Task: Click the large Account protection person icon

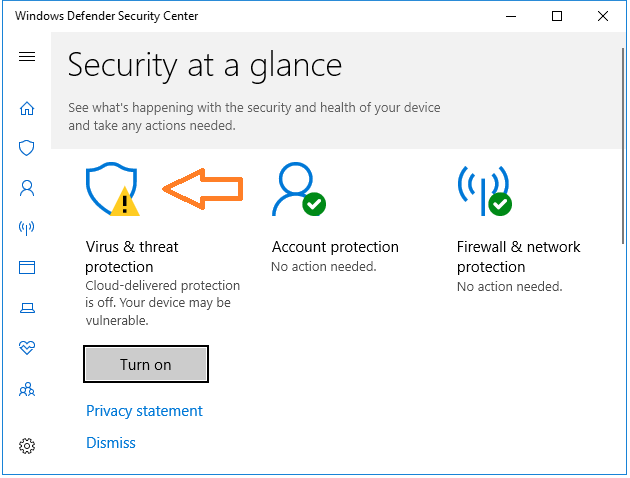Action: (299, 189)
